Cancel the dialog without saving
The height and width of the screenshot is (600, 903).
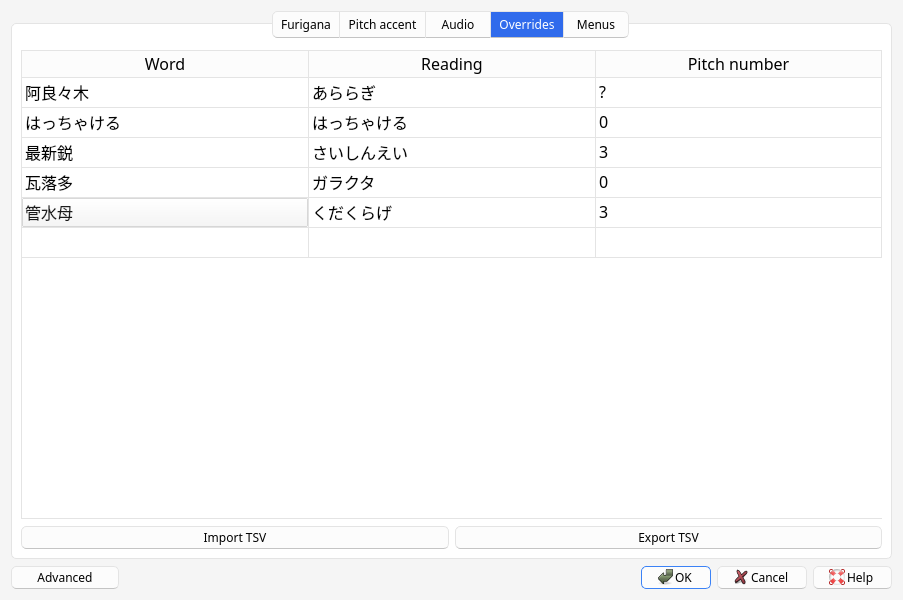point(761,577)
